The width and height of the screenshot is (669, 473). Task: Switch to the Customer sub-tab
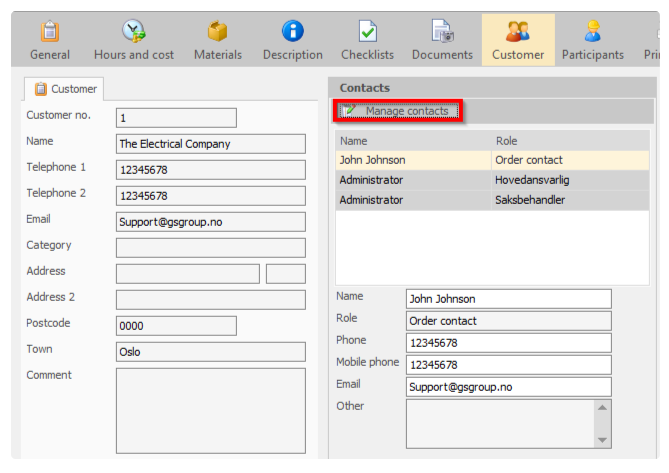[65, 89]
